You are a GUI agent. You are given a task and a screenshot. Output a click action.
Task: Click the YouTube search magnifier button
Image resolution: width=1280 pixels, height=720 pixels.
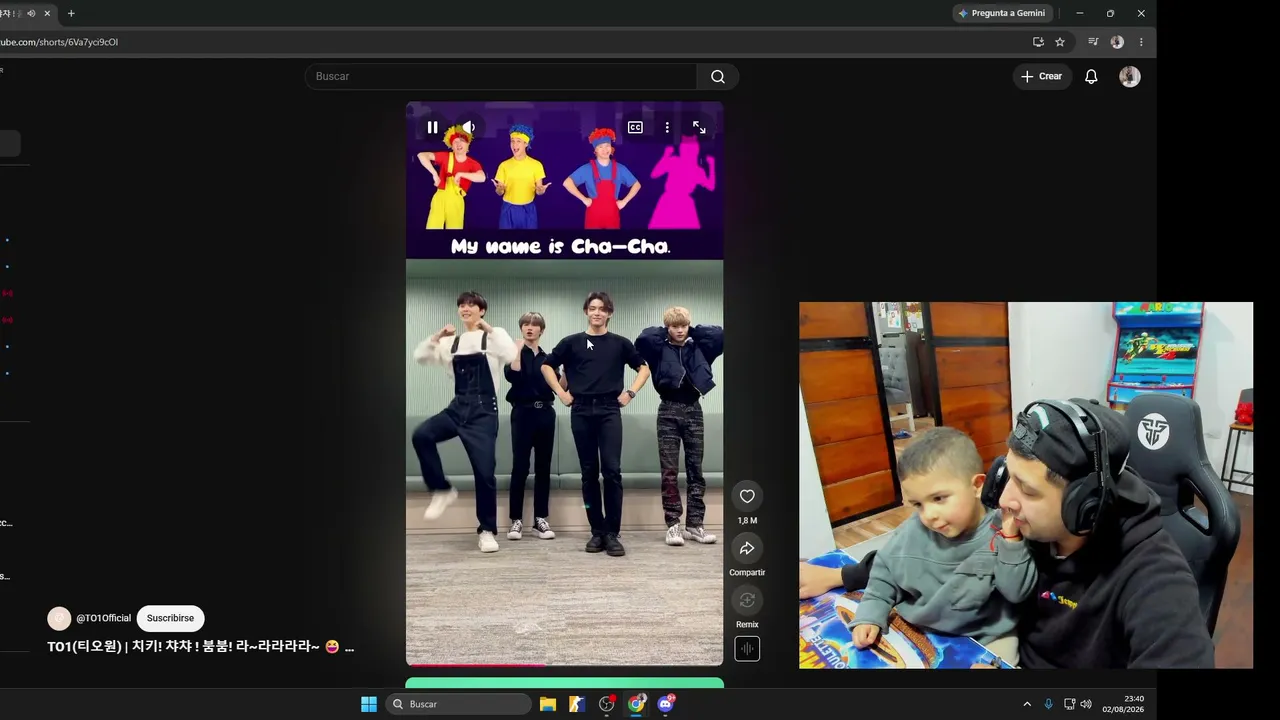[718, 76]
